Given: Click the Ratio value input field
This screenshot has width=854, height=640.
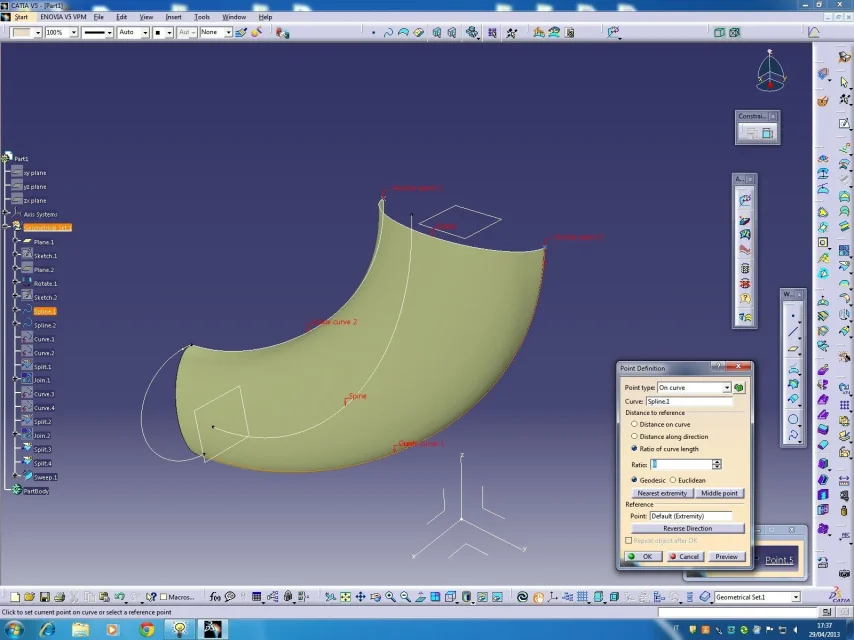Looking at the screenshot, I should tap(681, 464).
